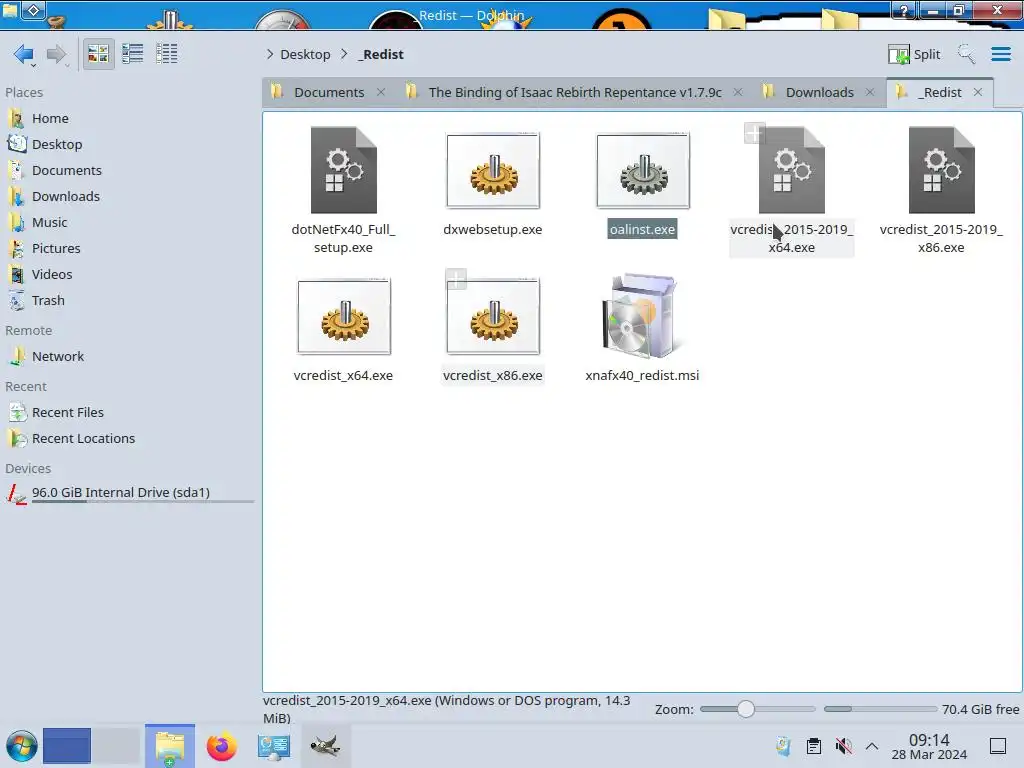This screenshot has width=1024, height=768.
Task: Switch to Compact view mode
Action: 133,54
